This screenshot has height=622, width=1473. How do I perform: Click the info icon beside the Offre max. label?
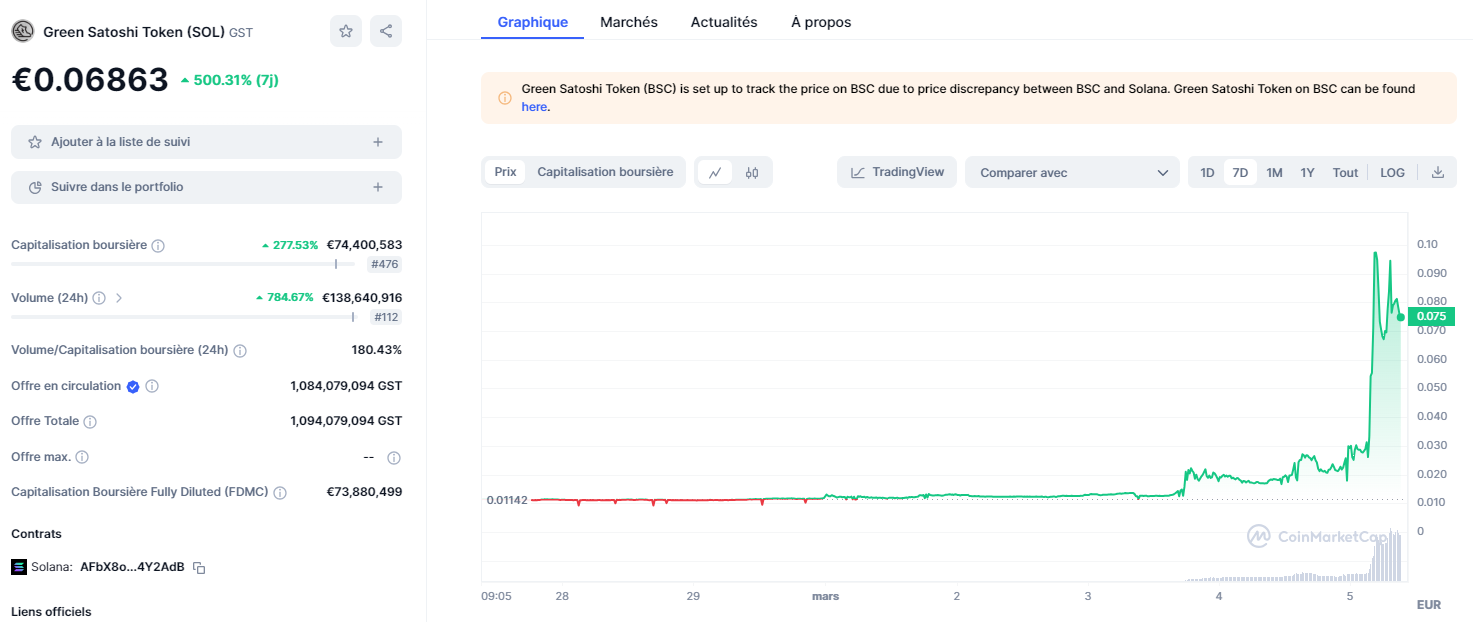click(82, 457)
